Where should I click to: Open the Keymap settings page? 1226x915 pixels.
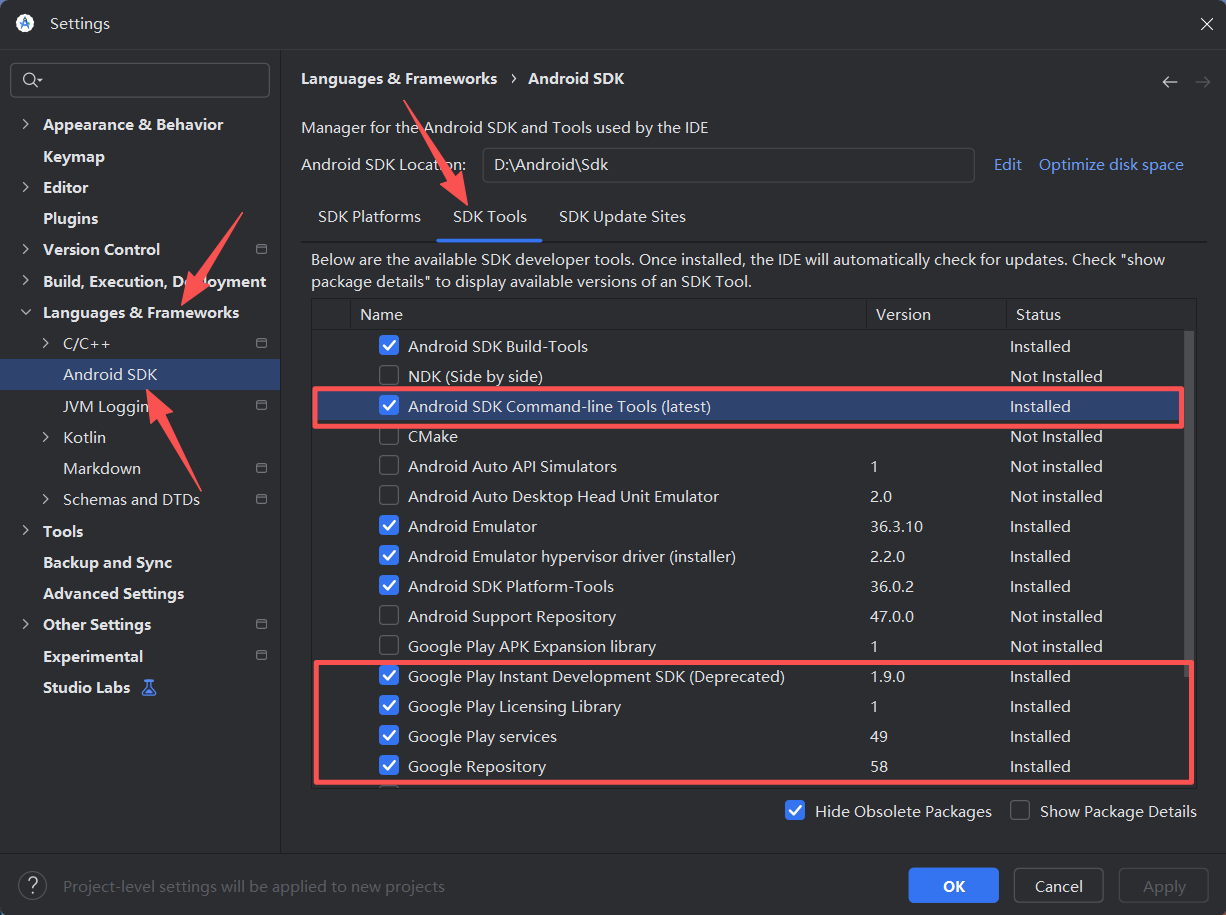point(74,156)
